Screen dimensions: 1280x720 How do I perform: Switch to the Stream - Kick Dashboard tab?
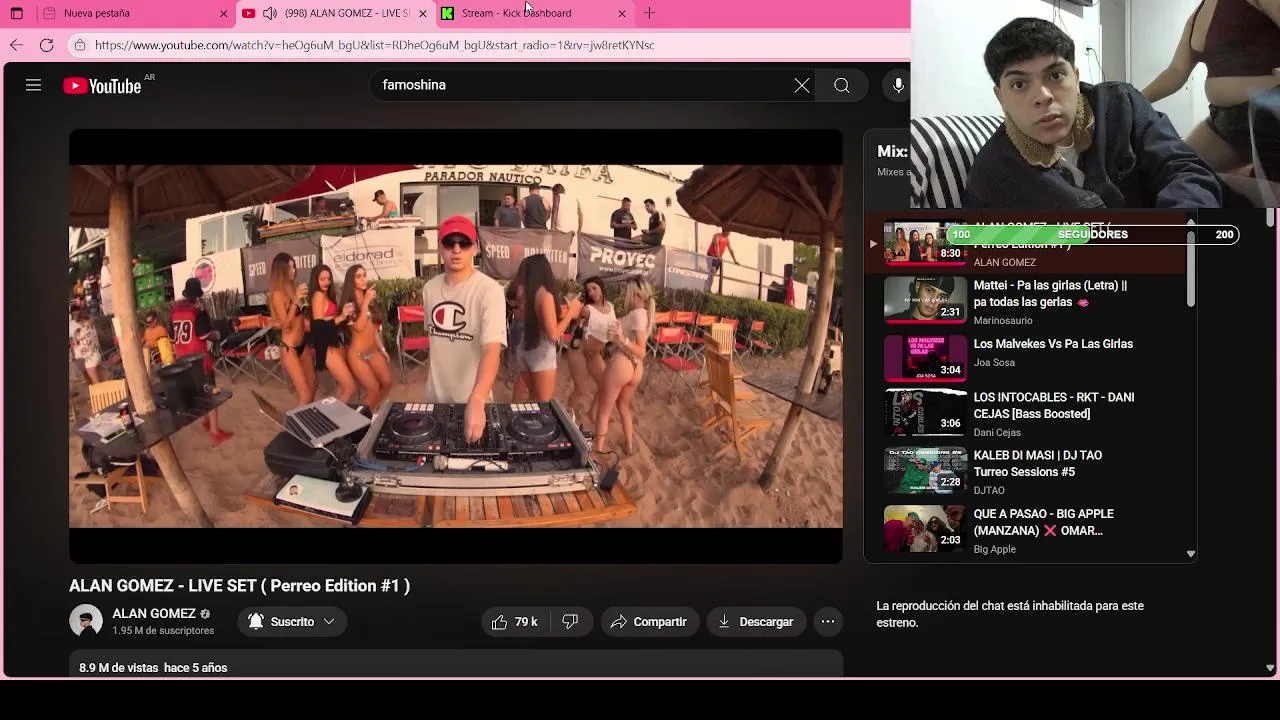point(535,13)
